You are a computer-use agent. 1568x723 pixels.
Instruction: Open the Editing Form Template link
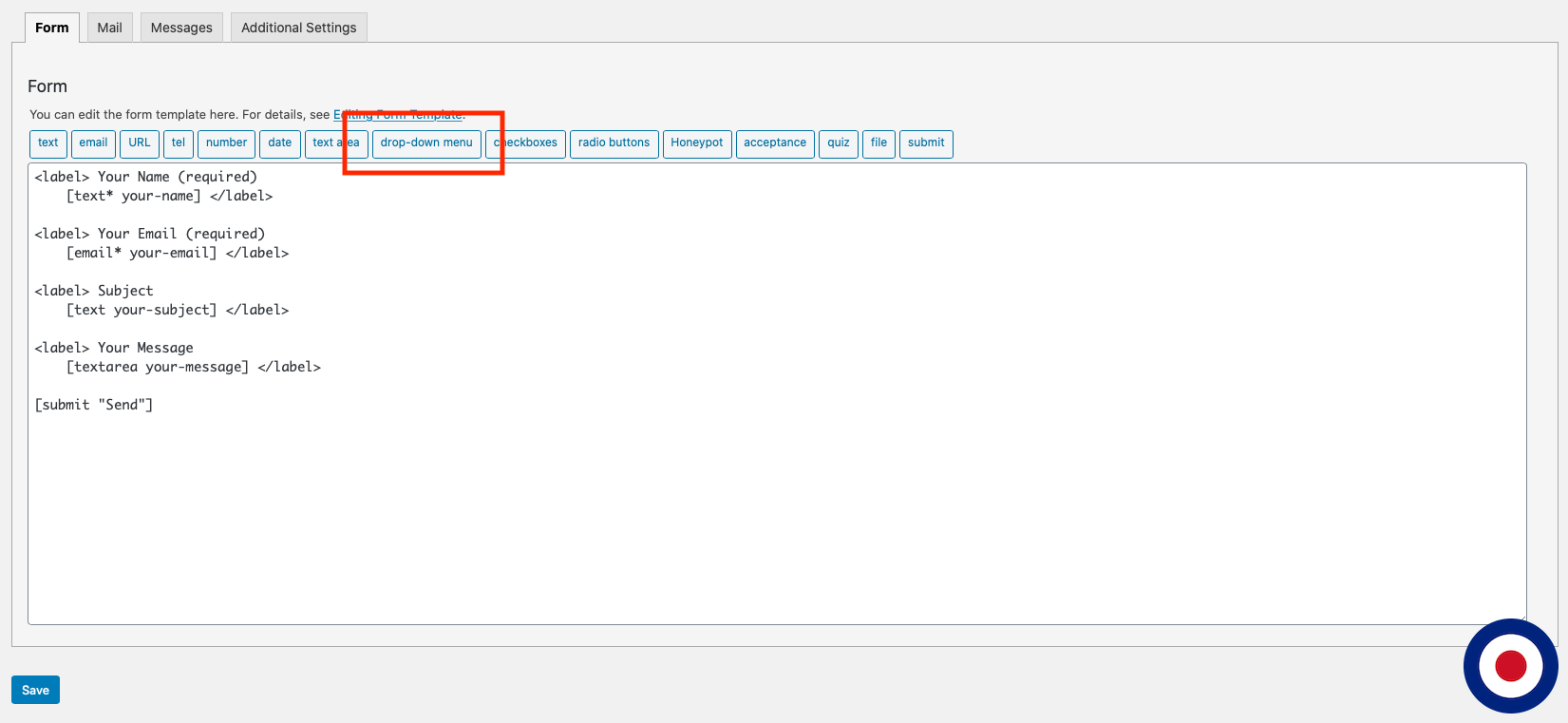pyautogui.click(x=399, y=115)
